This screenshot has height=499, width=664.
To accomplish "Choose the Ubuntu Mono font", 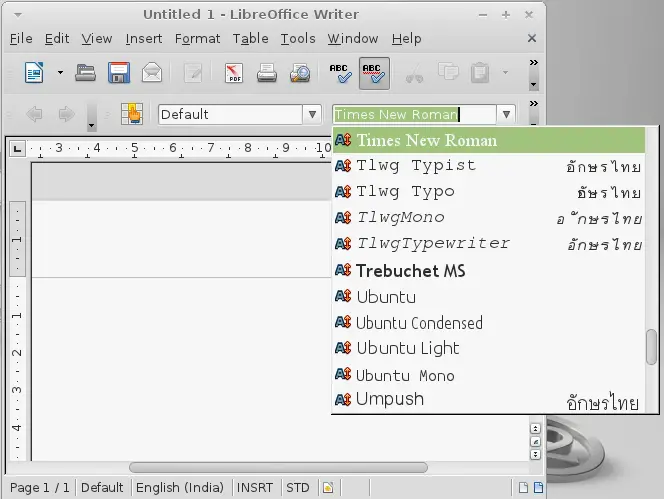I will 489,374.
